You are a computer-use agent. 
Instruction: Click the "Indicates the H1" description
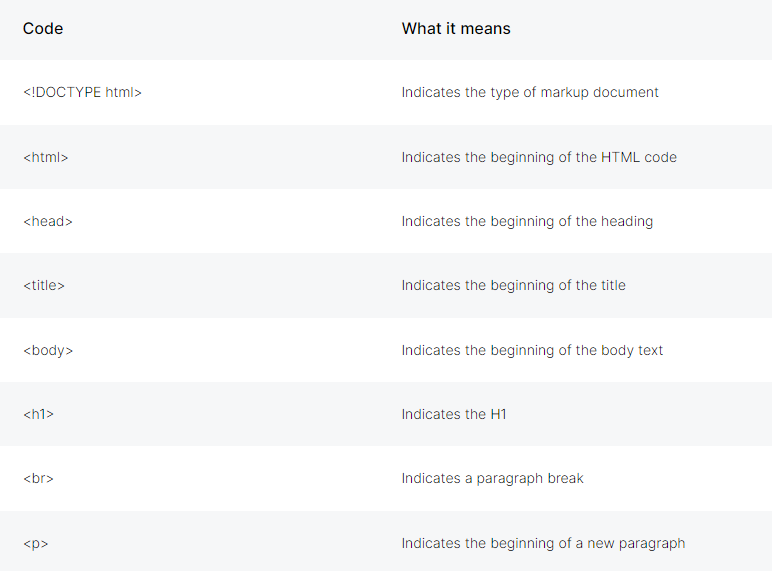click(x=454, y=414)
